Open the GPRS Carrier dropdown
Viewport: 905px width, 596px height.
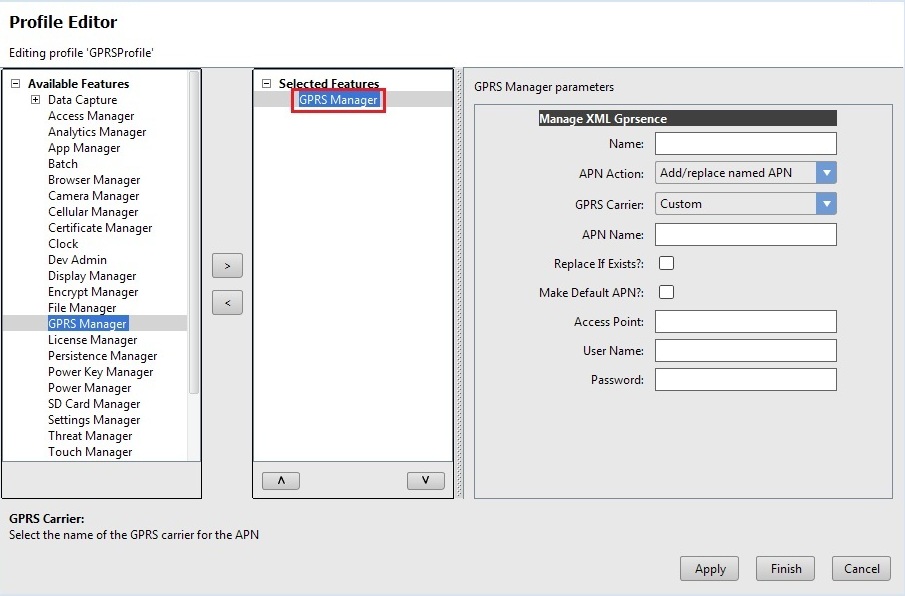click(826, 204)
